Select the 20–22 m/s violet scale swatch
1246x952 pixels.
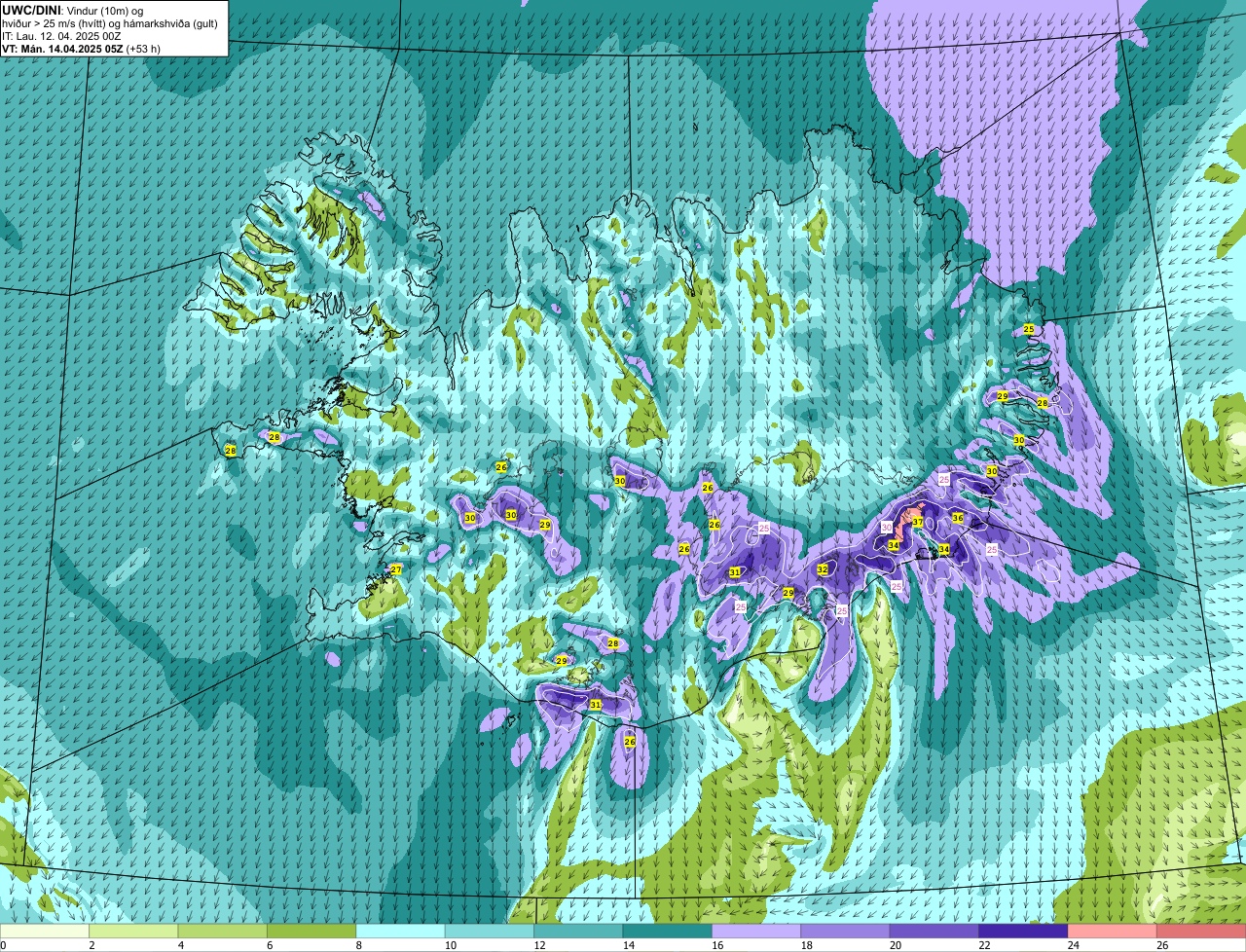point(934,931)
